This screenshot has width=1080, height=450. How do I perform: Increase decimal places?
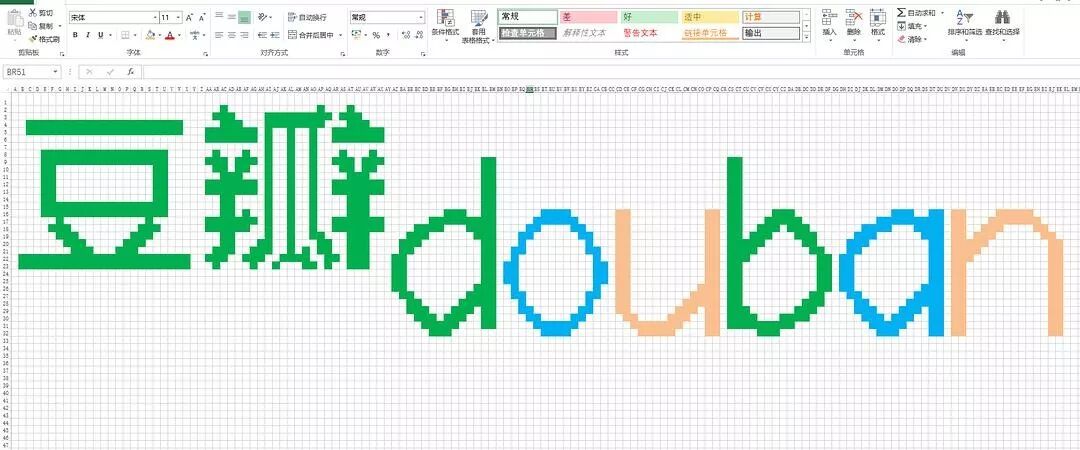(406, 35)
